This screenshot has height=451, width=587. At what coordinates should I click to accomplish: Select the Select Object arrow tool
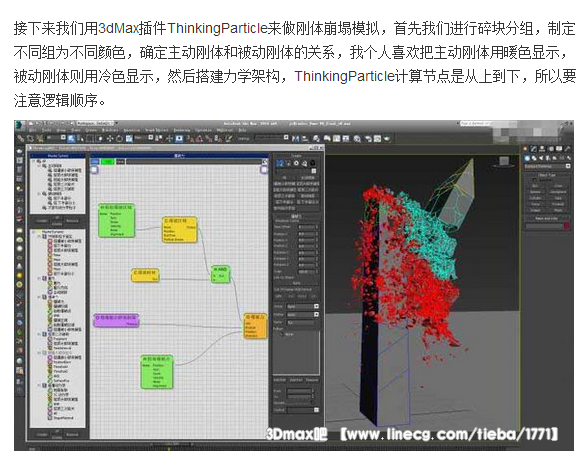(71, 139)
